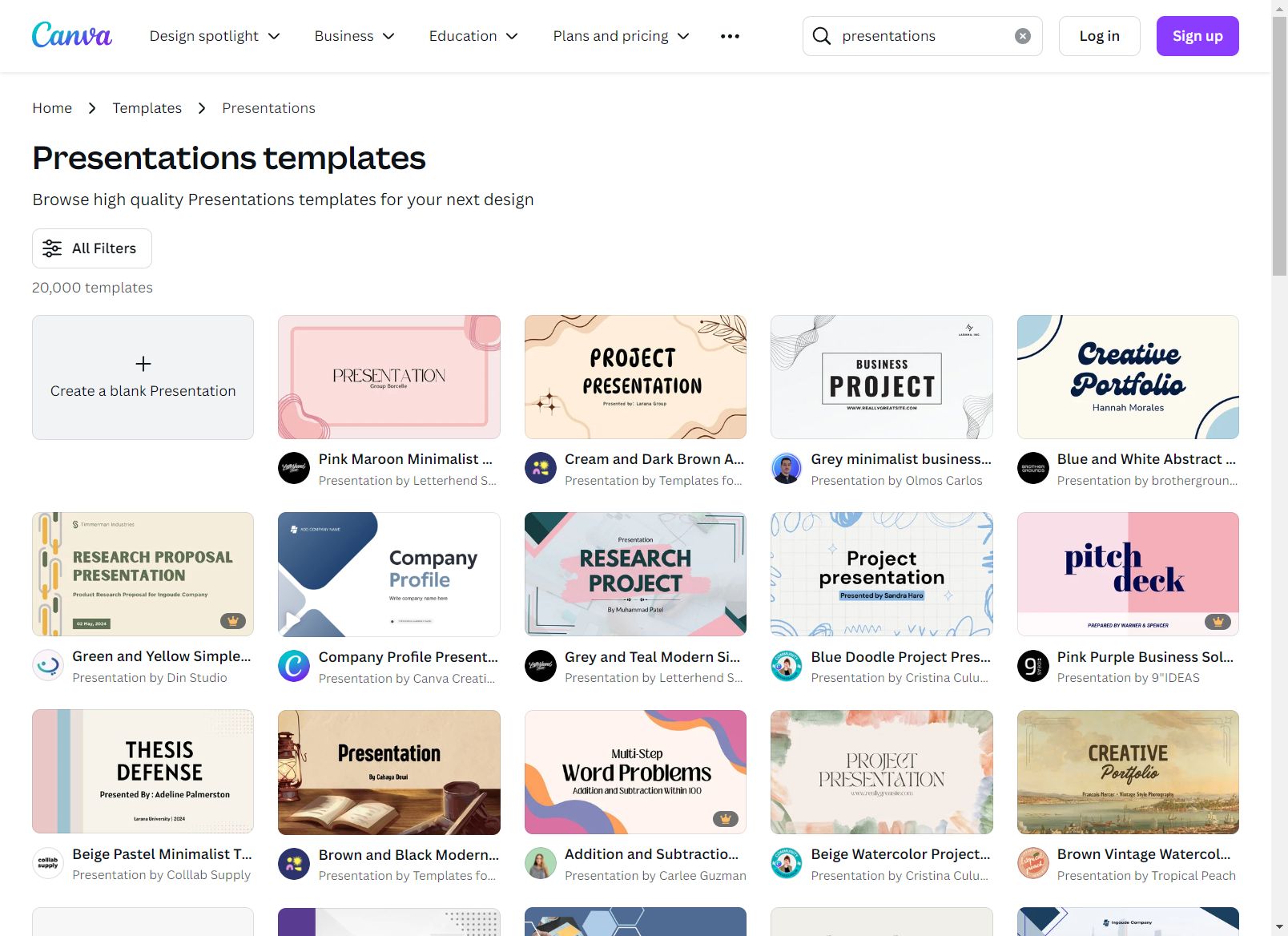Viewport: 1288px width, 936px height.
Task: Expand Plans and pricing dropdown
Action: point(621,36)
